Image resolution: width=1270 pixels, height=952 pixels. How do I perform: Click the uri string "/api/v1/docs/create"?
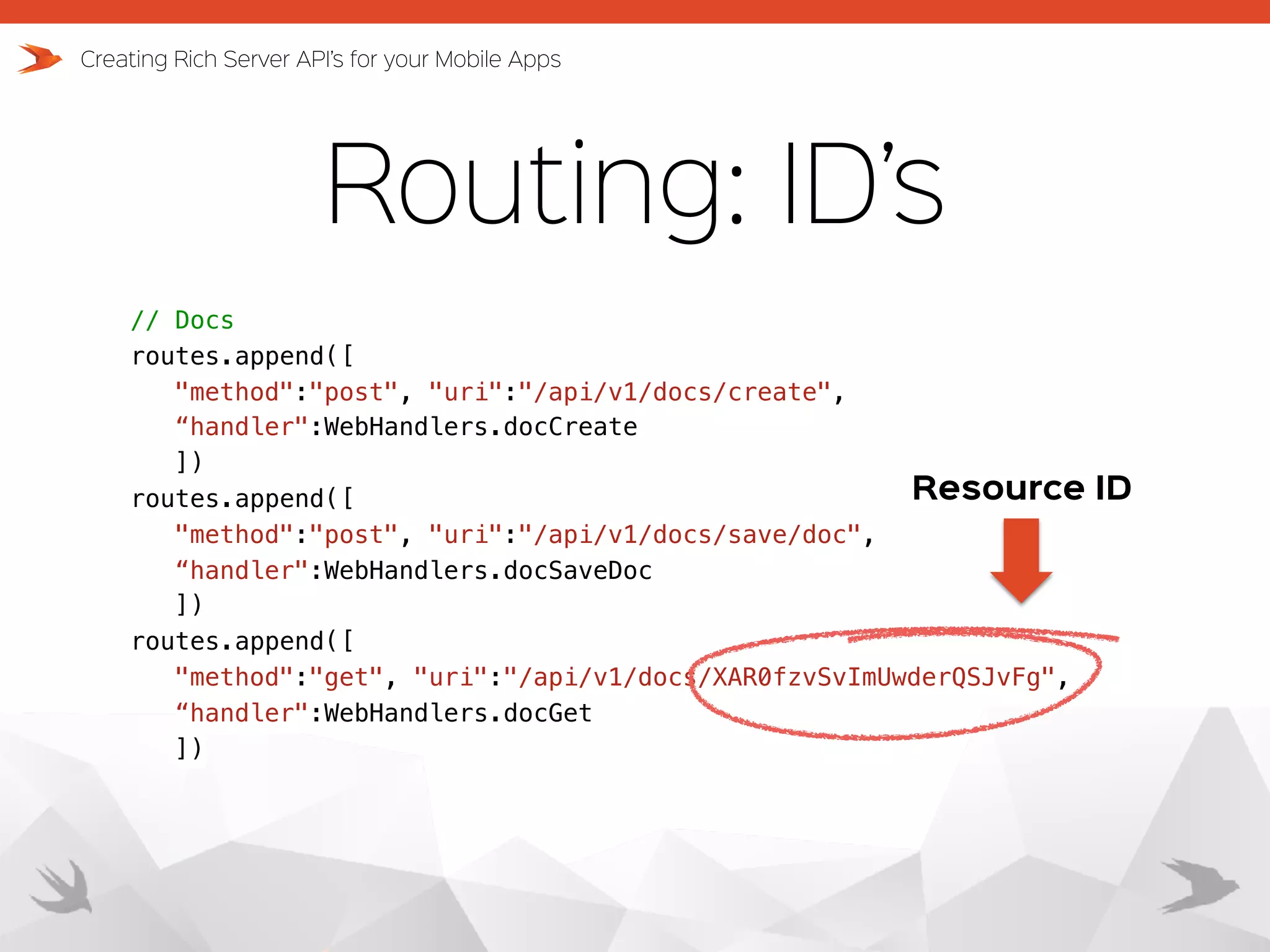click(675, 392)
